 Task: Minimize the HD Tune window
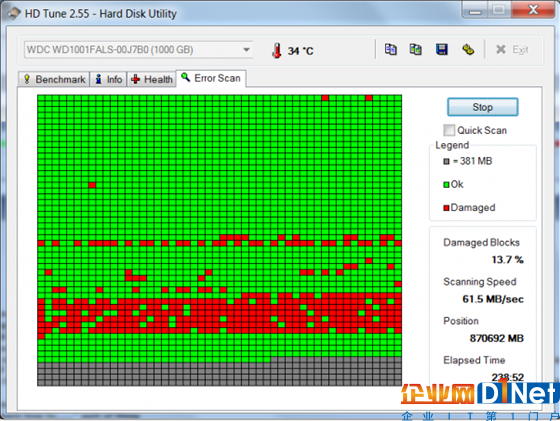(475, 10)
